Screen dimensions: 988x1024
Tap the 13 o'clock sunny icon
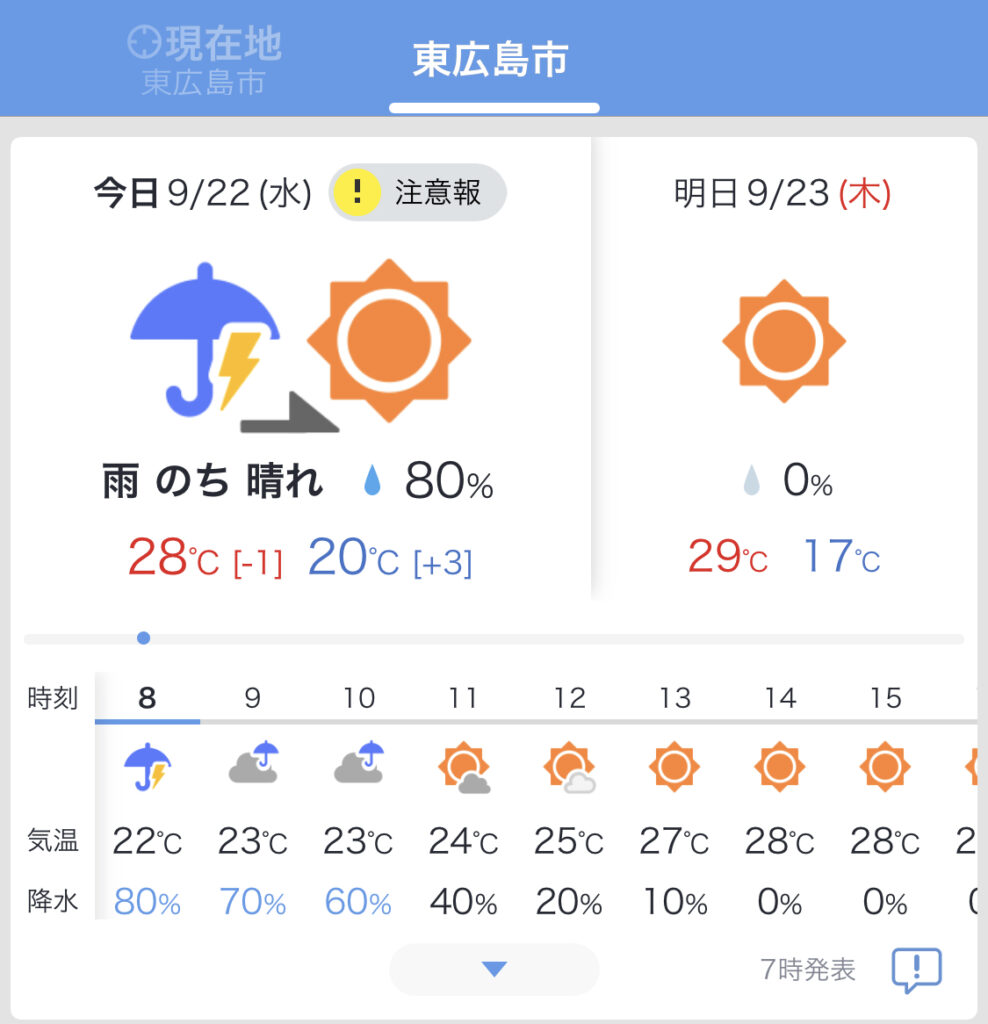click(674, 768)
